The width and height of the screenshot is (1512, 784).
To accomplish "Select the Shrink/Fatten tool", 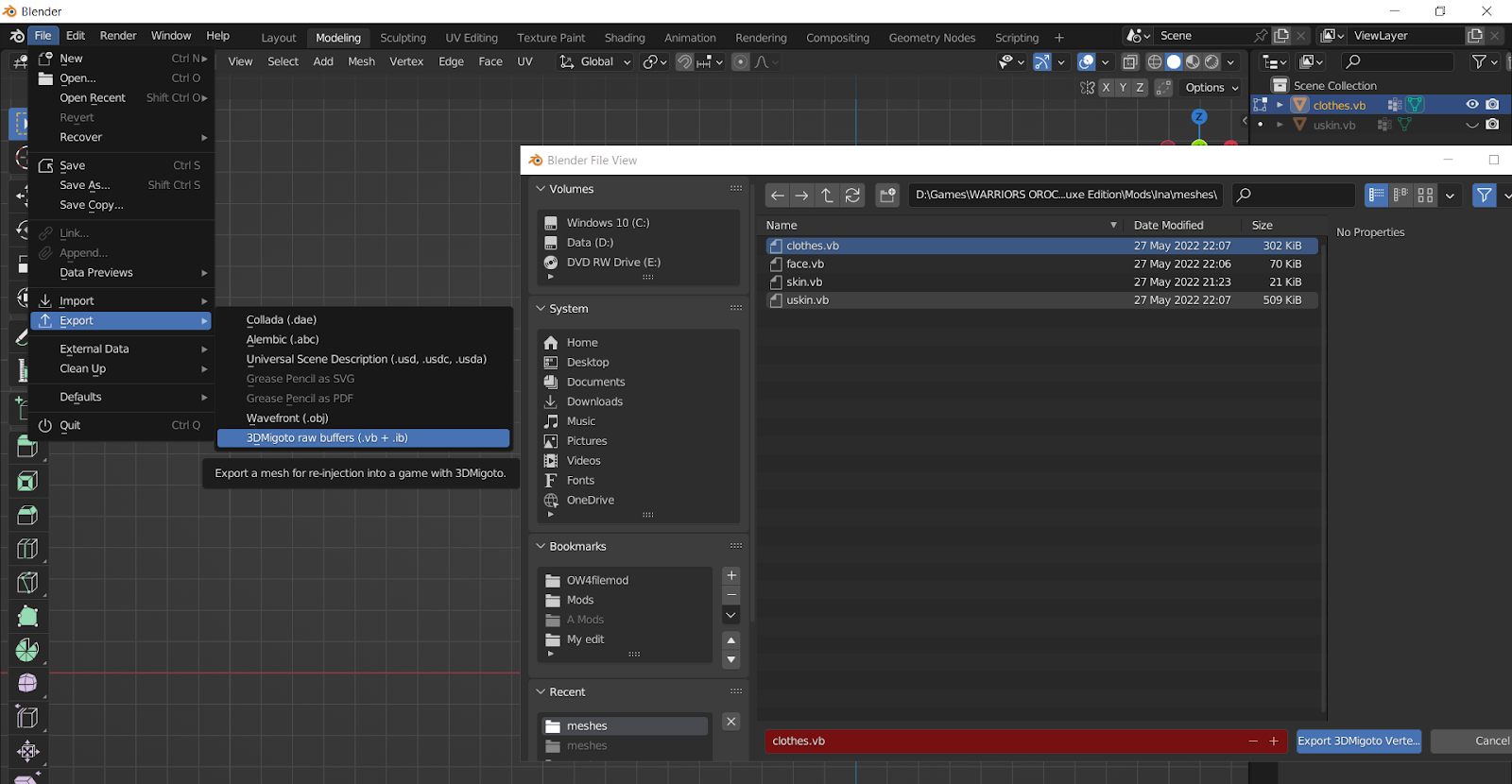I will tap(27, 751).
